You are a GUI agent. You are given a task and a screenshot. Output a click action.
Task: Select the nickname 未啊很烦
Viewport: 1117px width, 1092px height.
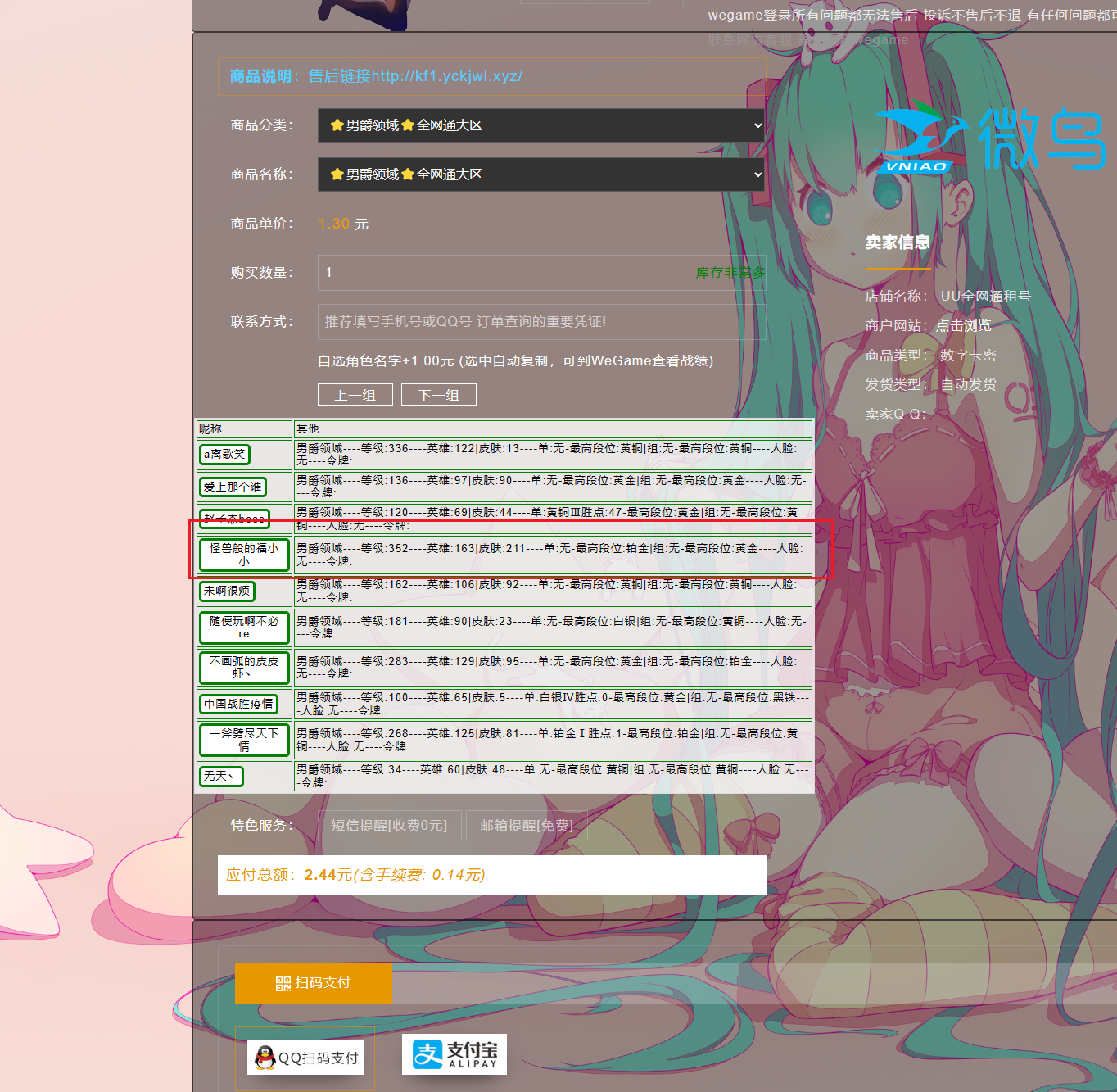tap(228, 591)
